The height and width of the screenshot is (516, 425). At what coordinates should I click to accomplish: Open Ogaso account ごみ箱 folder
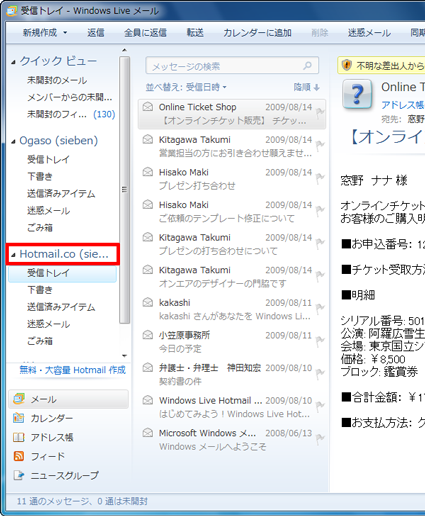coord(40,228)
